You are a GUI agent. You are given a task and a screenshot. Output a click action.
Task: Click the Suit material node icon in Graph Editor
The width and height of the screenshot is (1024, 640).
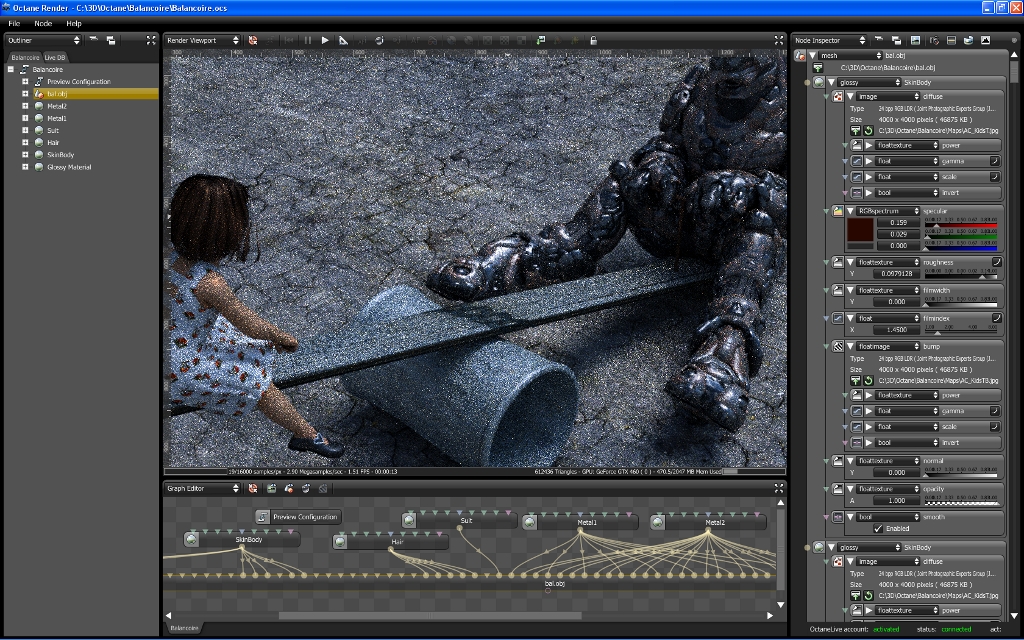[x=410, y=521]
